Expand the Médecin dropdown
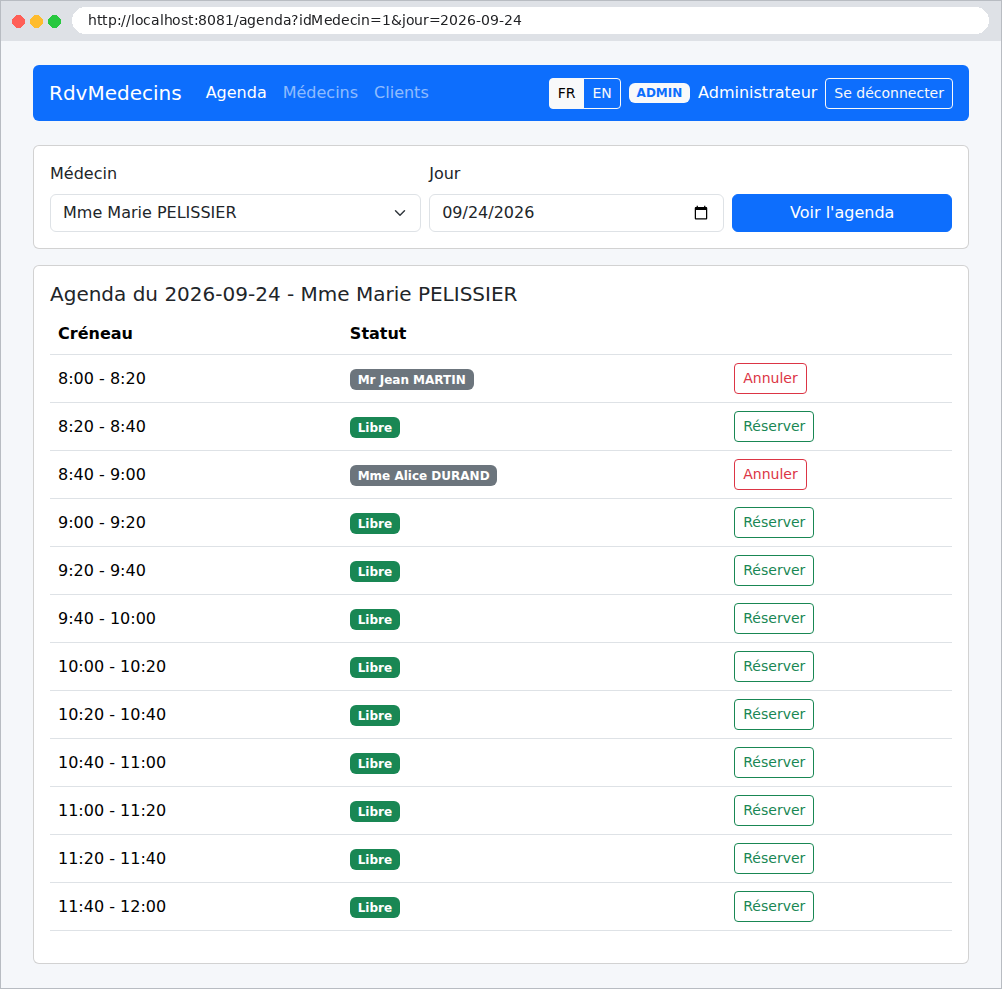Screen dimensions: 1002x989 [x=235, y=213]
